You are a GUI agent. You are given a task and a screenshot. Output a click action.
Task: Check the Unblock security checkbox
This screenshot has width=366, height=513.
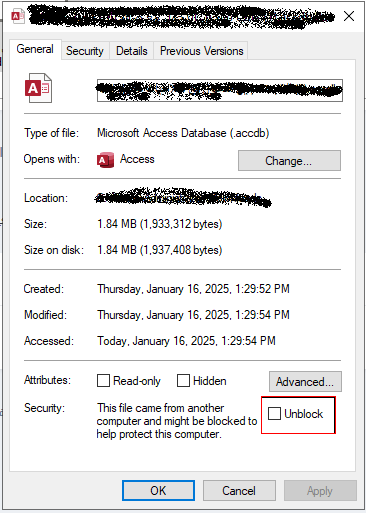point(274,413)
